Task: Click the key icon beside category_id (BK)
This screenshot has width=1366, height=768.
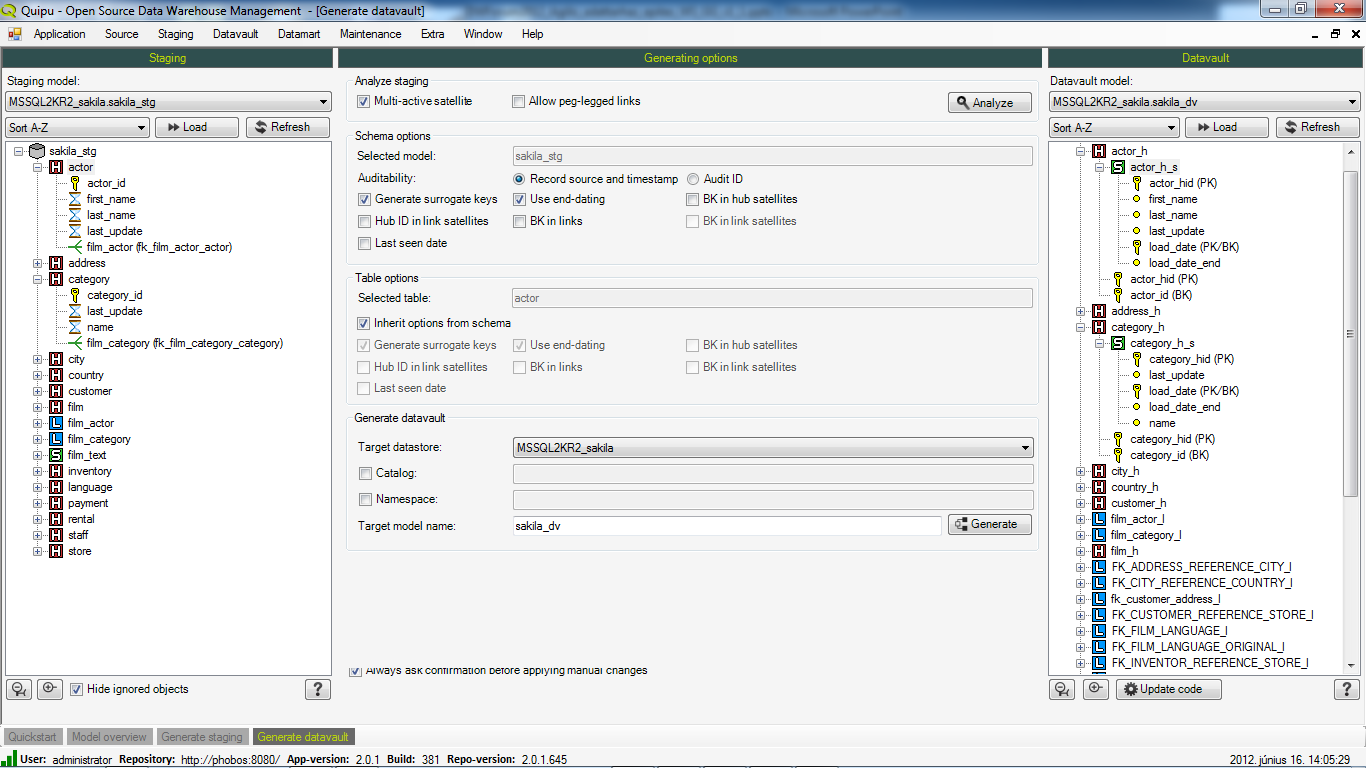Action: coord(1118,455)
